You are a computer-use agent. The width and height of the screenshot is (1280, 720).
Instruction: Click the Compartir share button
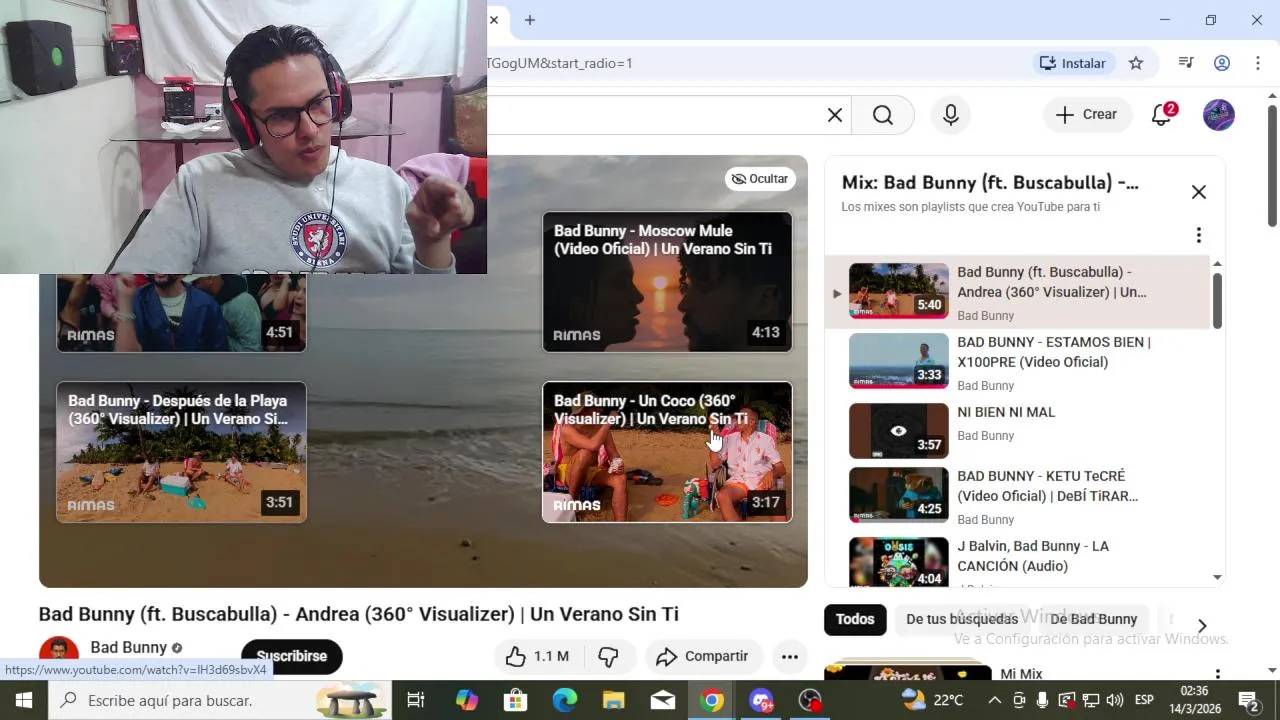[702, 656]
